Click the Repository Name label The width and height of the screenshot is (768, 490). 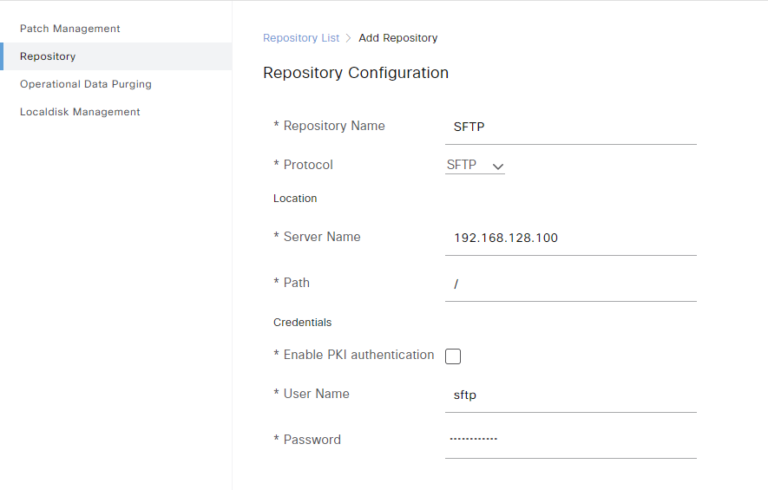[x=333, y=126]
